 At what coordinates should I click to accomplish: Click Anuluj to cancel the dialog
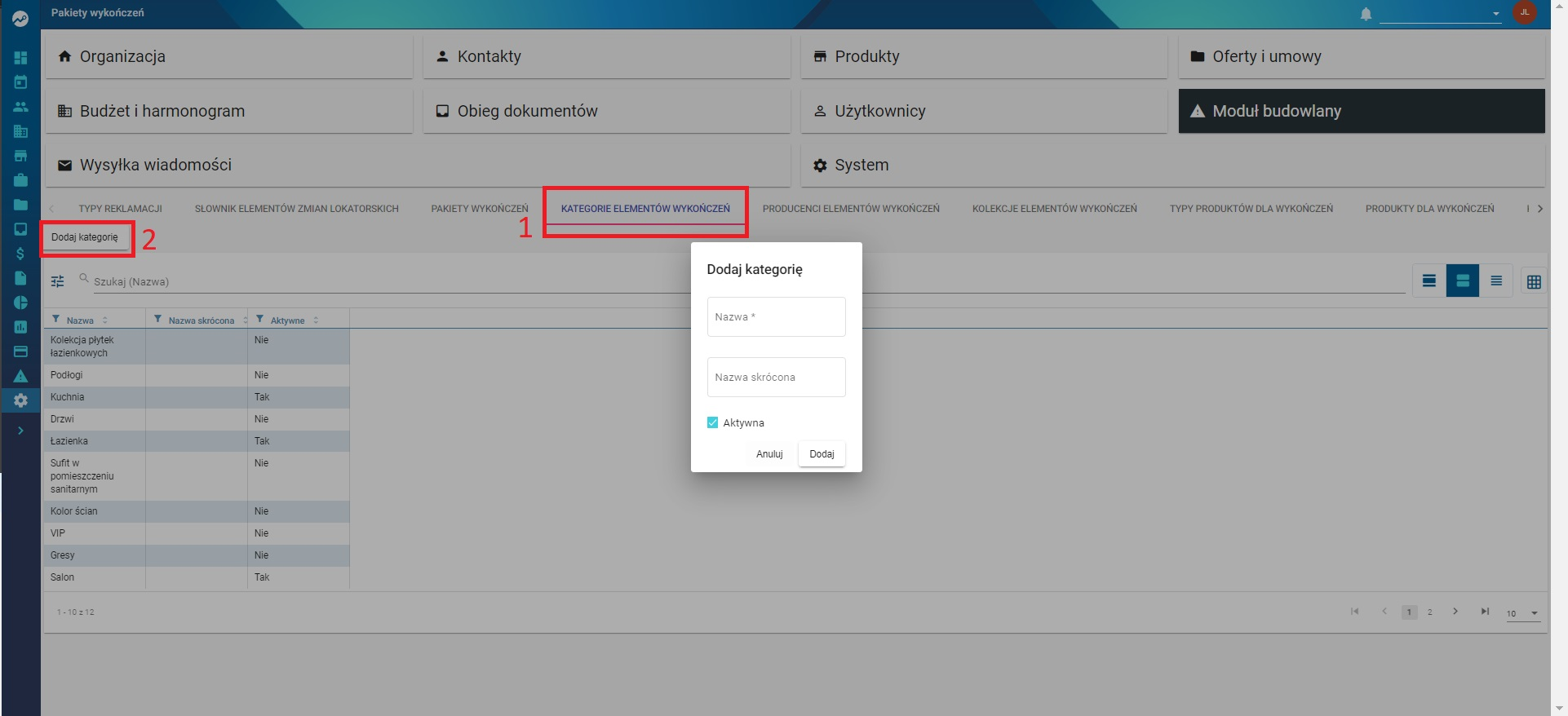click(769, 454)
